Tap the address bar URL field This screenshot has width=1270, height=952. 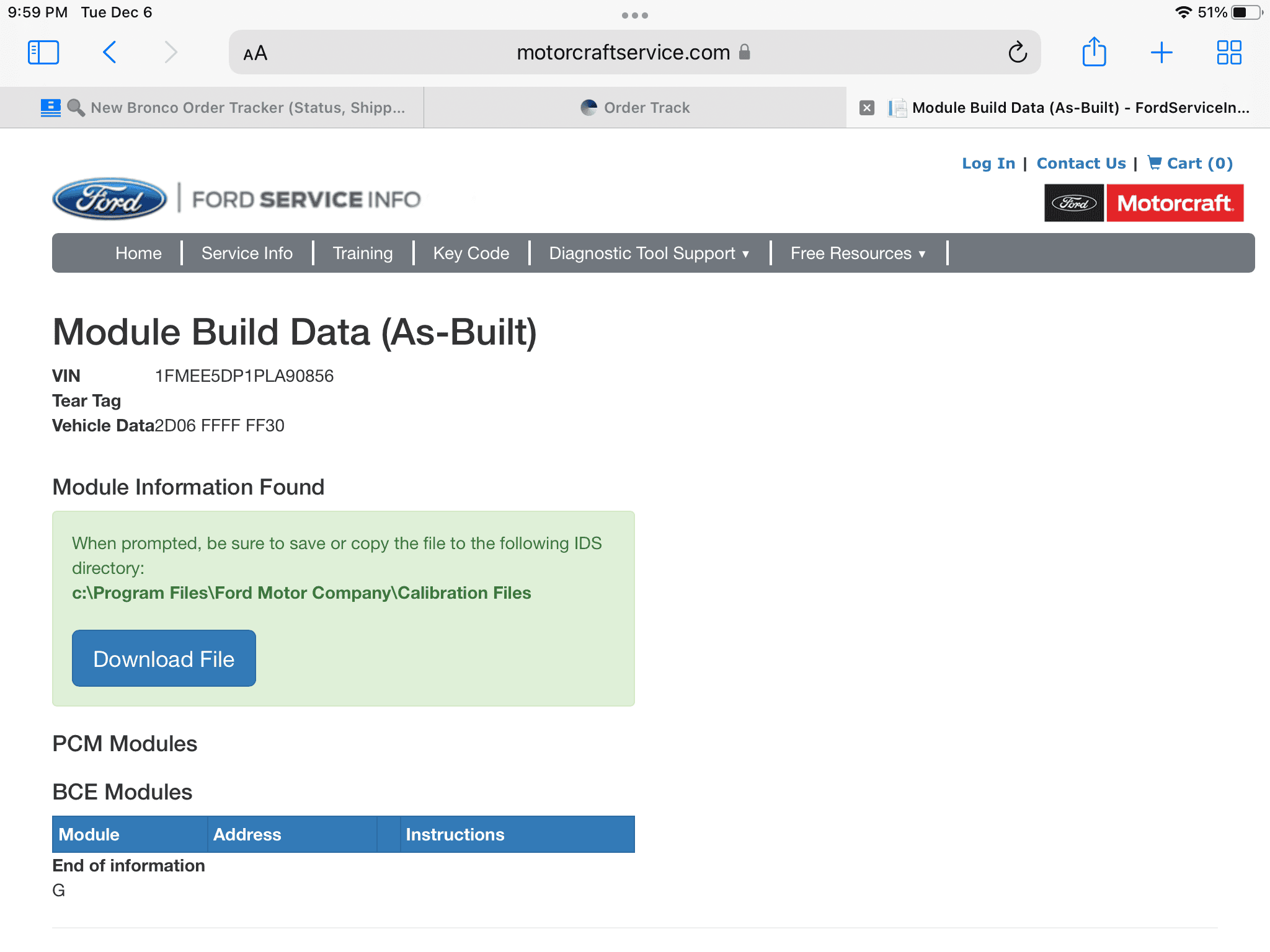(635, 53)
